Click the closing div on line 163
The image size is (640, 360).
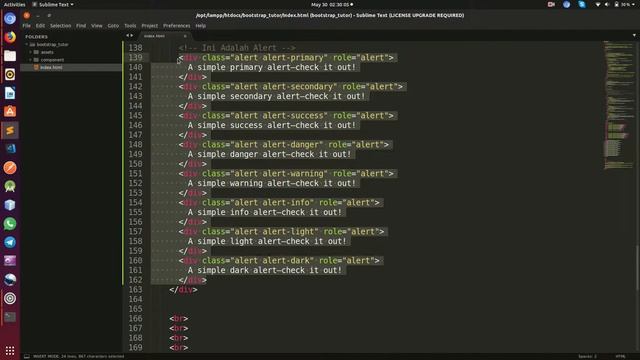click(183, 289)
